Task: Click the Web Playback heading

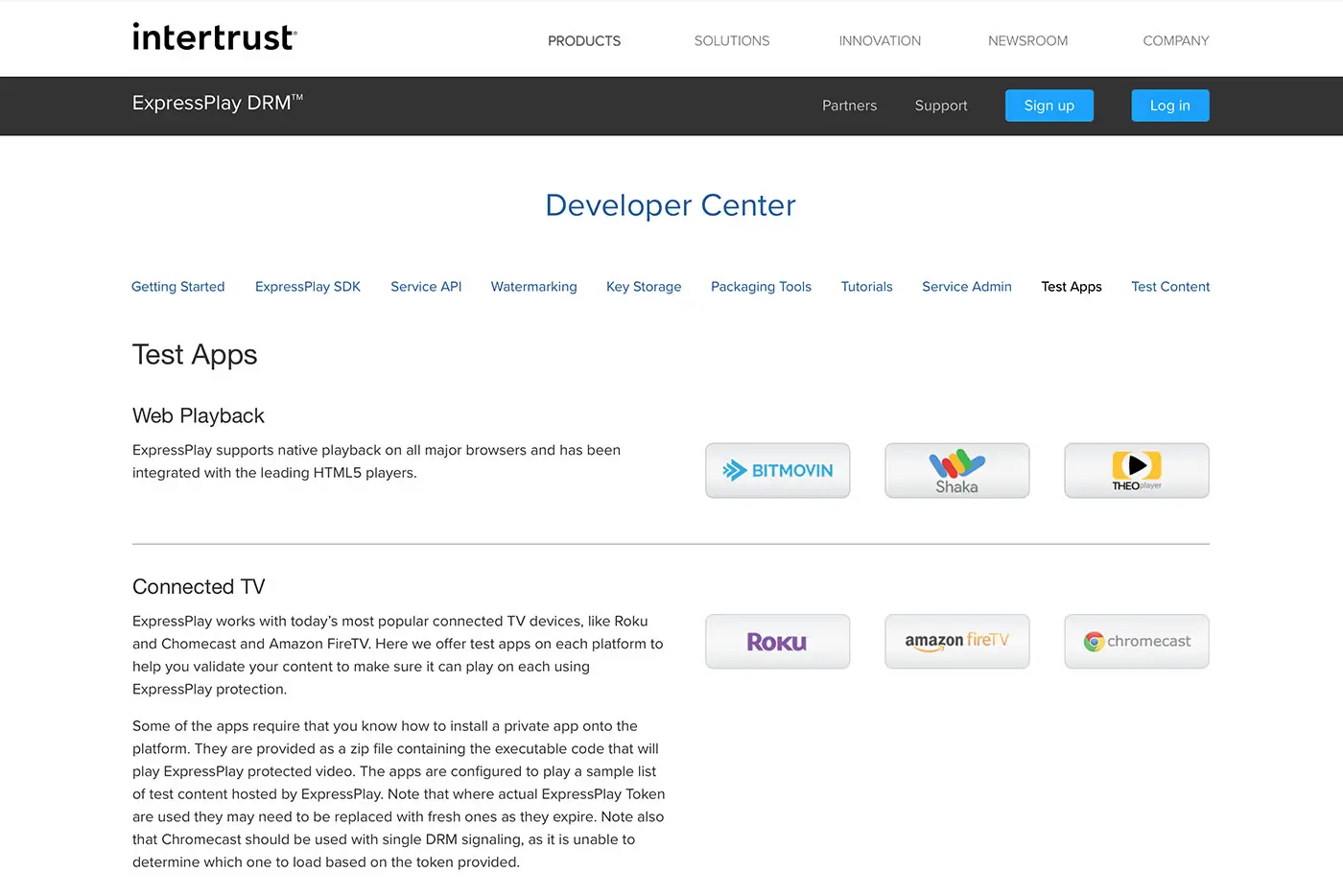Action: [199, 415]
